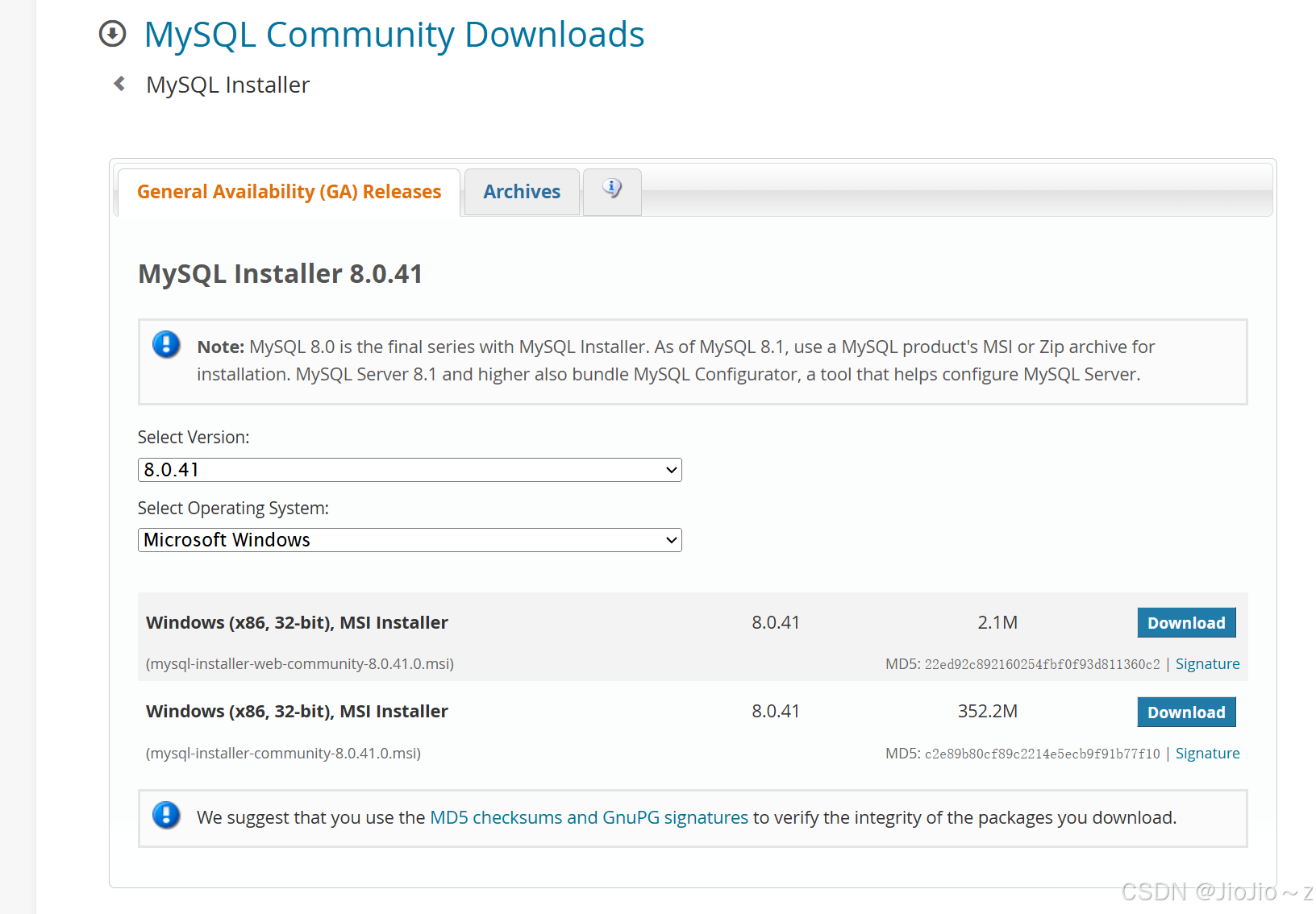Select MD5 hash 22ed92c892160254fbf0f93d811360c2
Screen dimensions: 1316x914
[x=1042, y=665]
